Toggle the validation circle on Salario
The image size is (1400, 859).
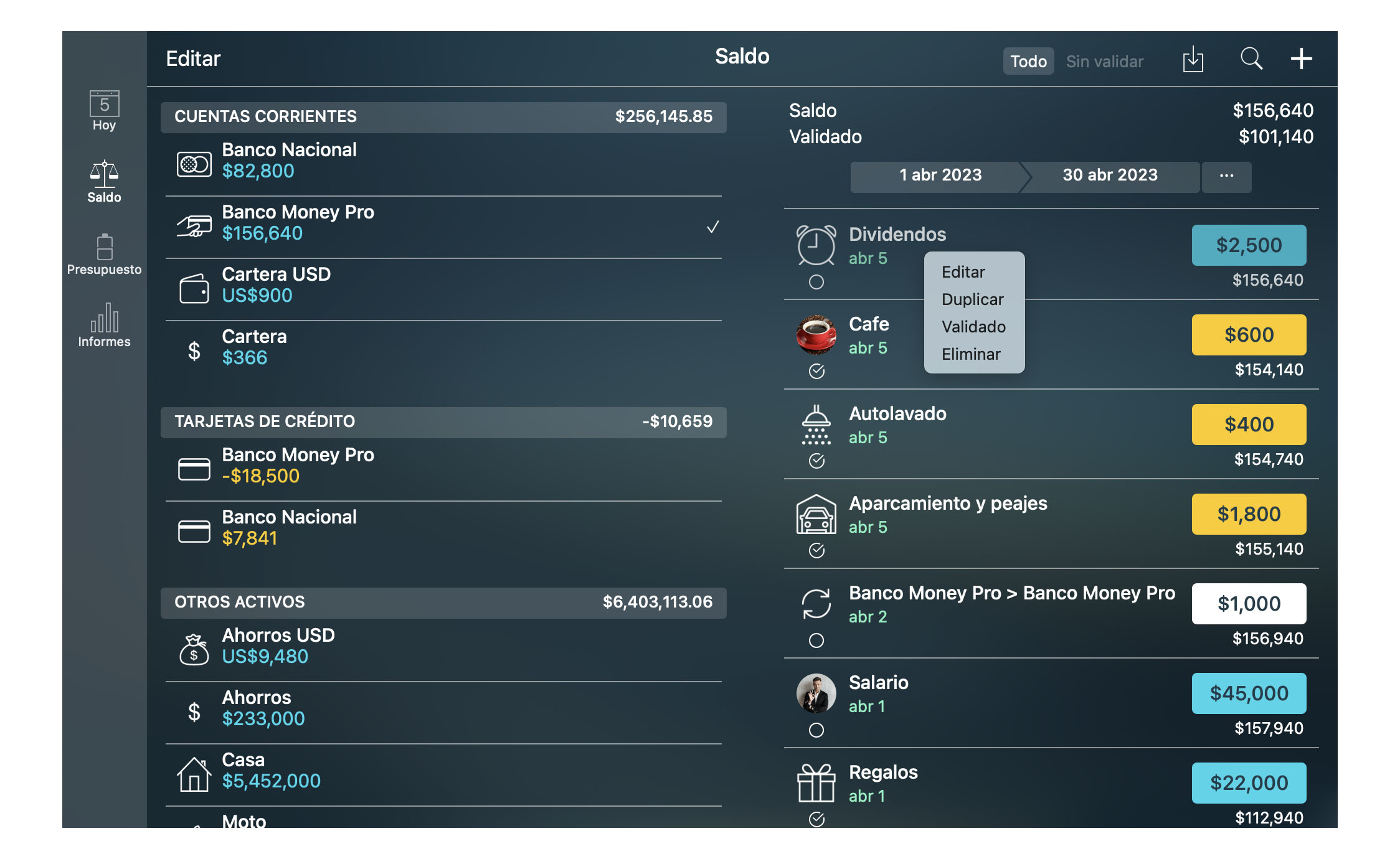click(816, 731)
